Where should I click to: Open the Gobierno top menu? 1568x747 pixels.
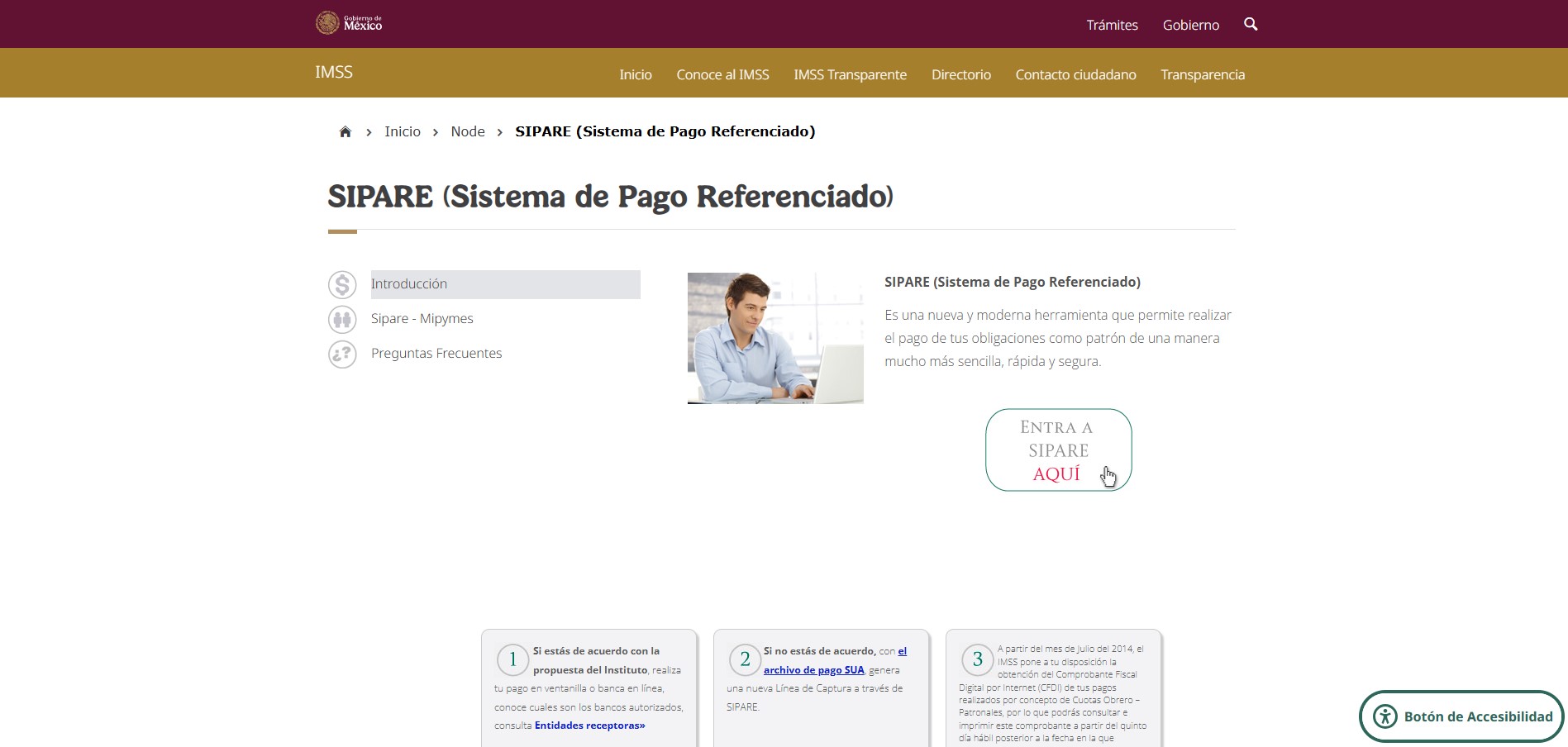pyautogui.click(x=1190, y=25)
